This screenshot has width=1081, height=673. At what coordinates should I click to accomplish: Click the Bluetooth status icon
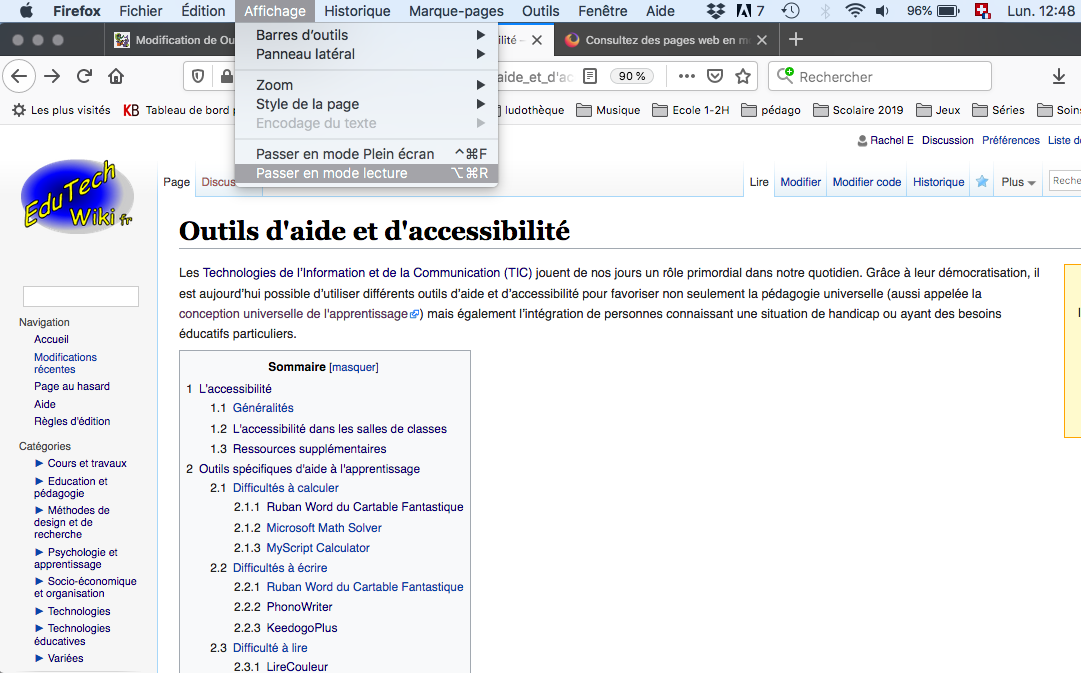click(x=825, y=11)
